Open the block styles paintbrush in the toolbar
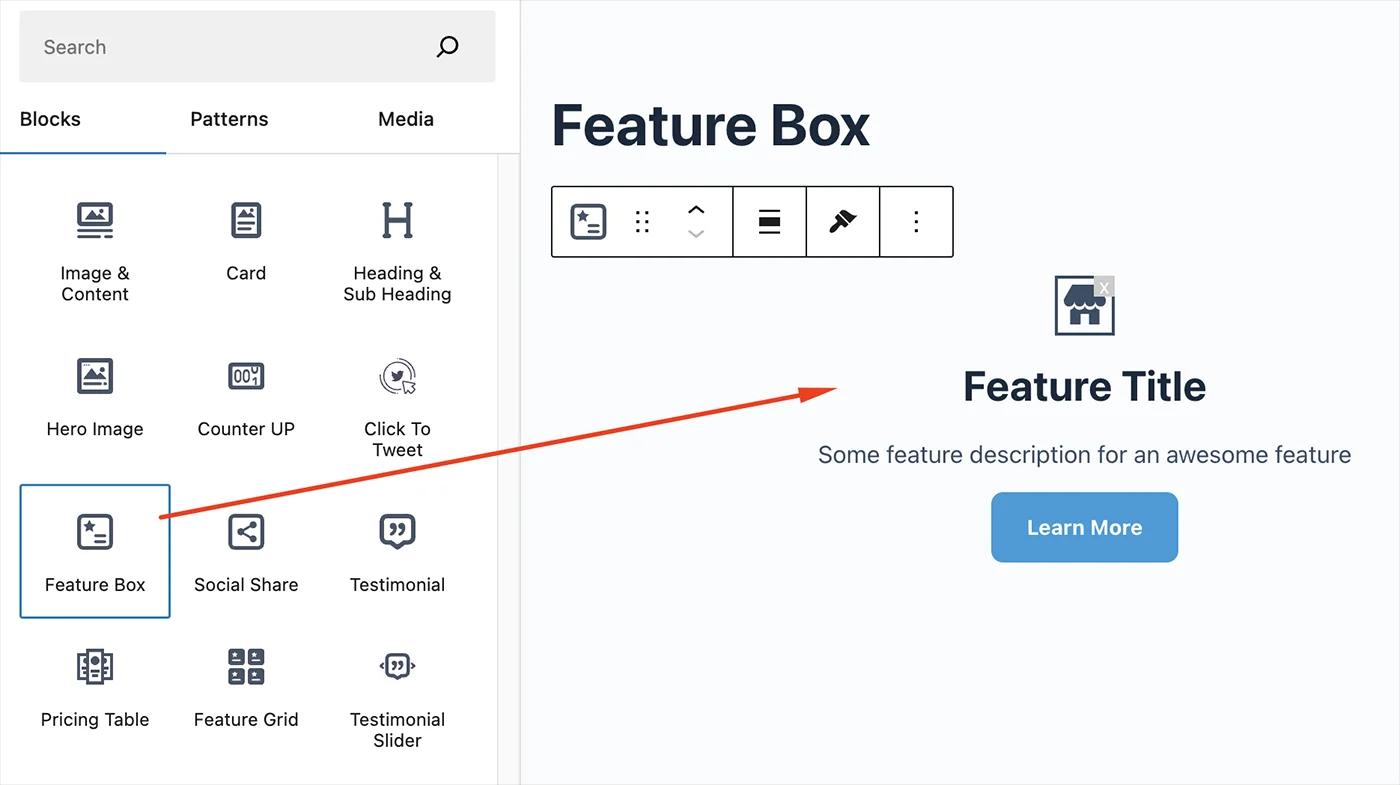 pos(842,221)
